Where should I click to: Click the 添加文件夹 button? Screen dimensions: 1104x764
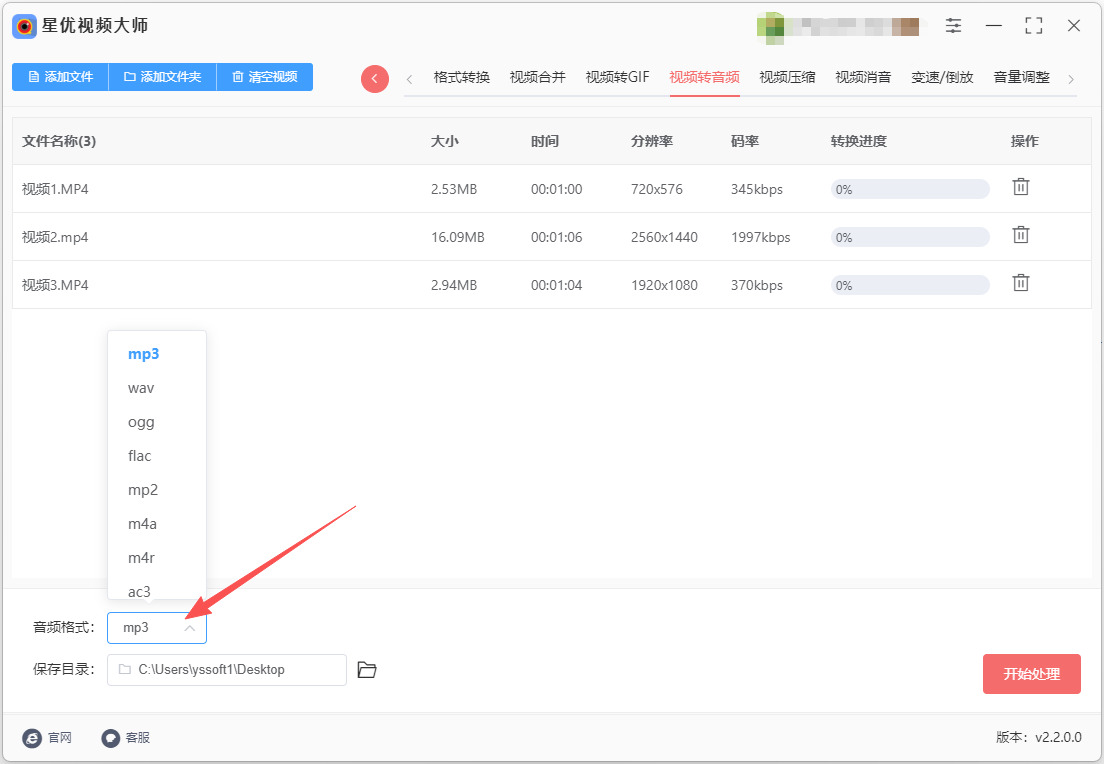coord(163,77)
